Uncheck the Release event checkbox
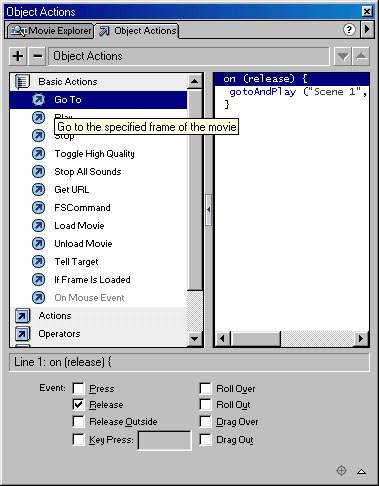379x486 pixels. coord(78,405)
